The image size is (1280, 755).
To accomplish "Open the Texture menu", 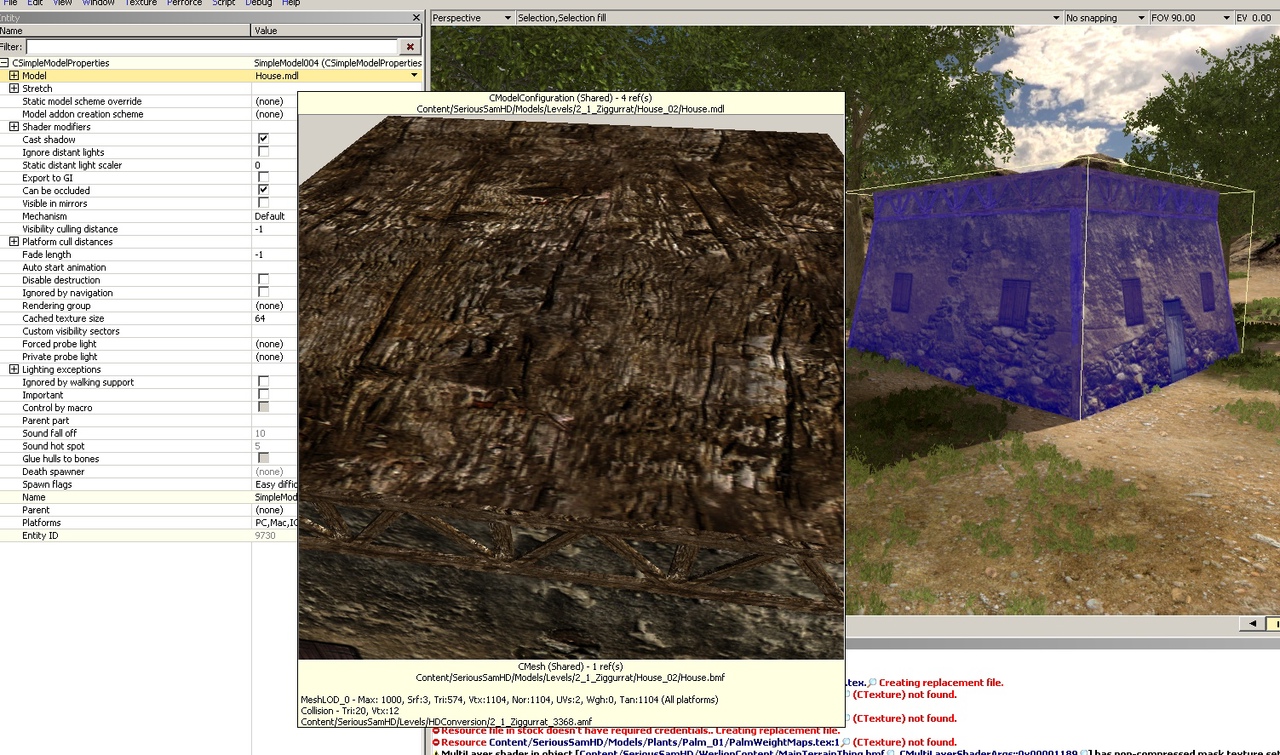I will click(x=141, y=3).
